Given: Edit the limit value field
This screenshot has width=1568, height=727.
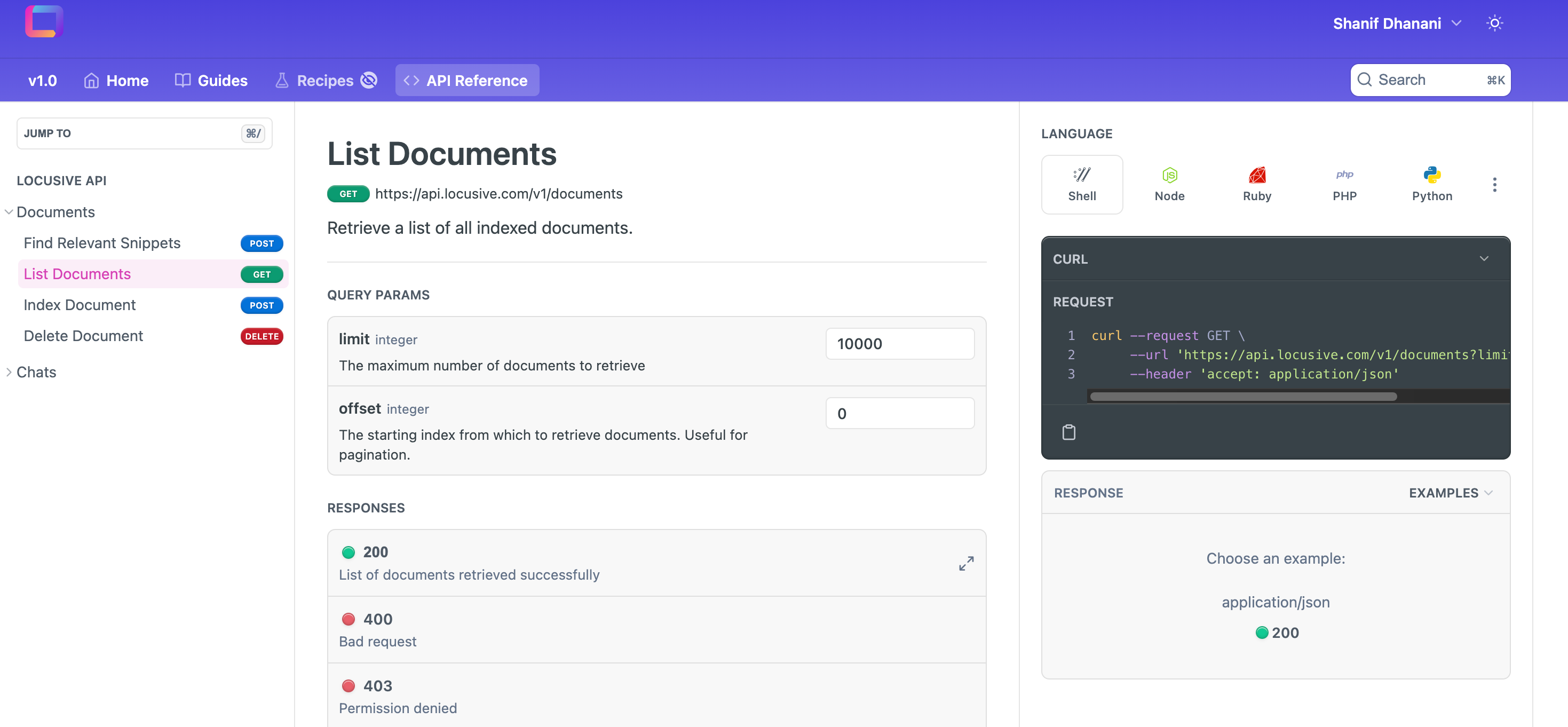Looking at the screenshot, I should 900,344.
